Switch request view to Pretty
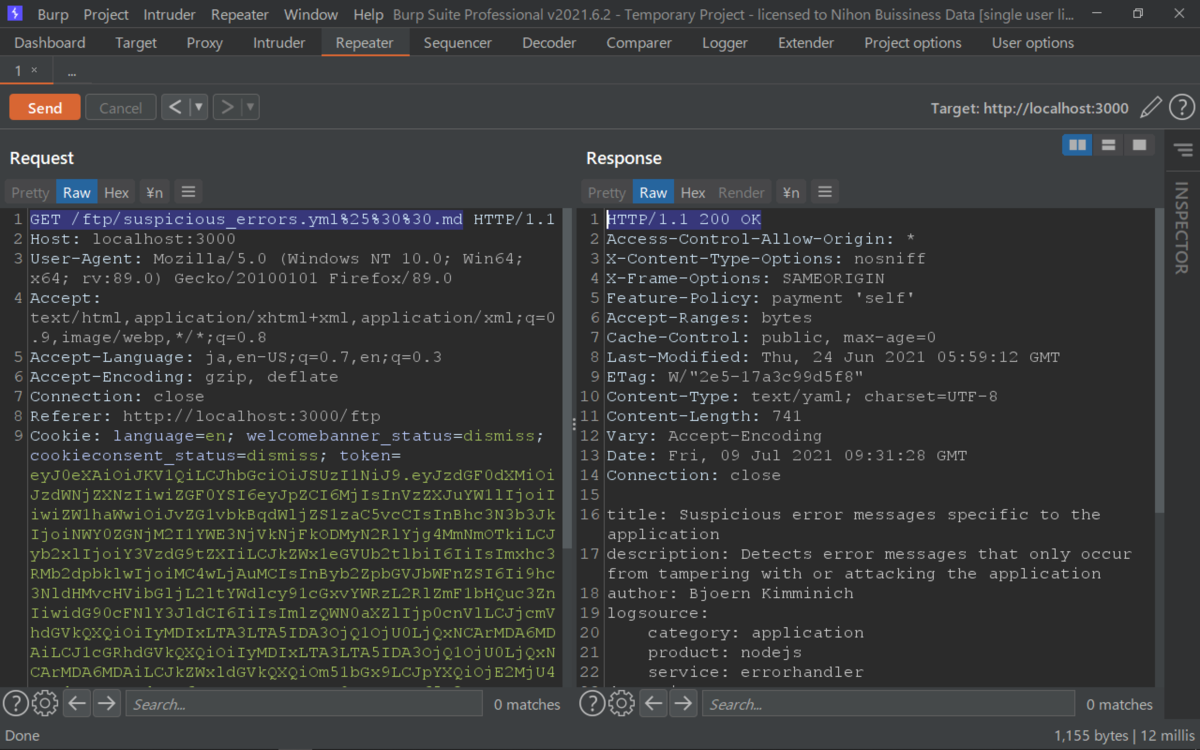The image size is (1200, 750). point(30,192)
